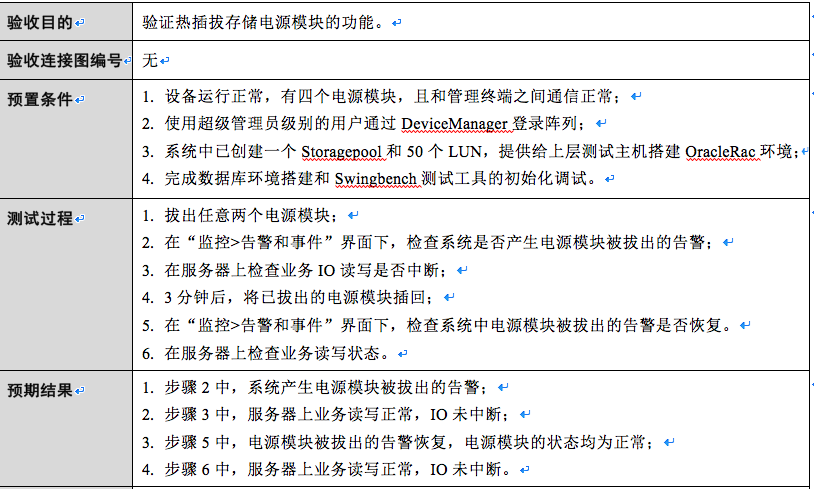The height and width of the screenshot is (489, 814).
Task: Click the cell value 无
Action: tap(150, 60)
